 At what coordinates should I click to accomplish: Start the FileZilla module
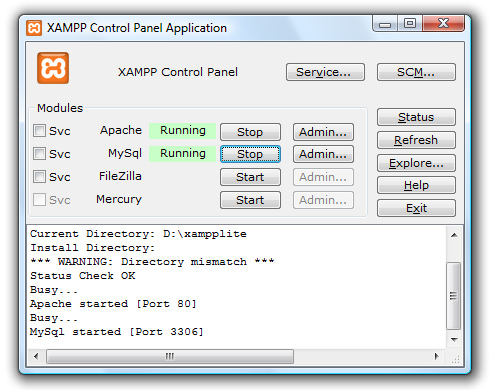(x=250, y=177)
